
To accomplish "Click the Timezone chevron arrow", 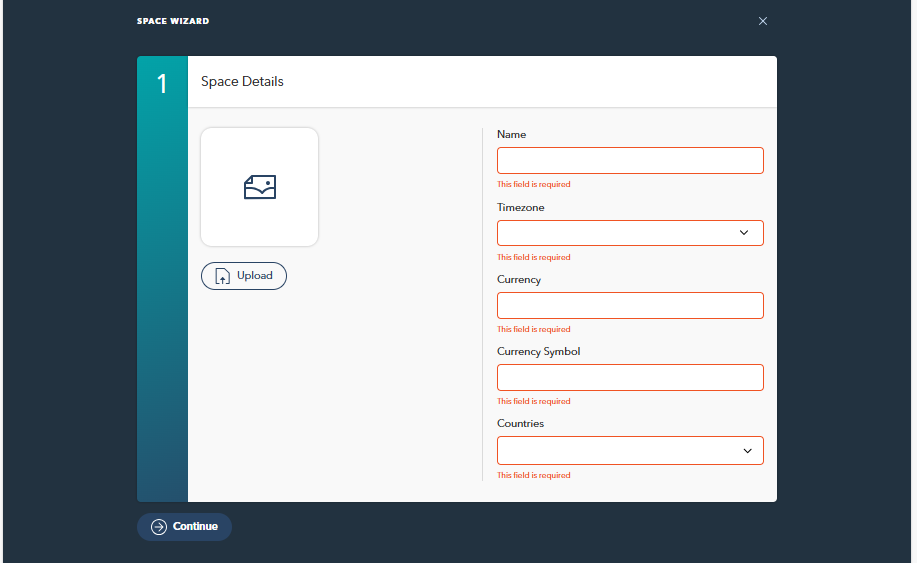I will [x=744, y=233].
